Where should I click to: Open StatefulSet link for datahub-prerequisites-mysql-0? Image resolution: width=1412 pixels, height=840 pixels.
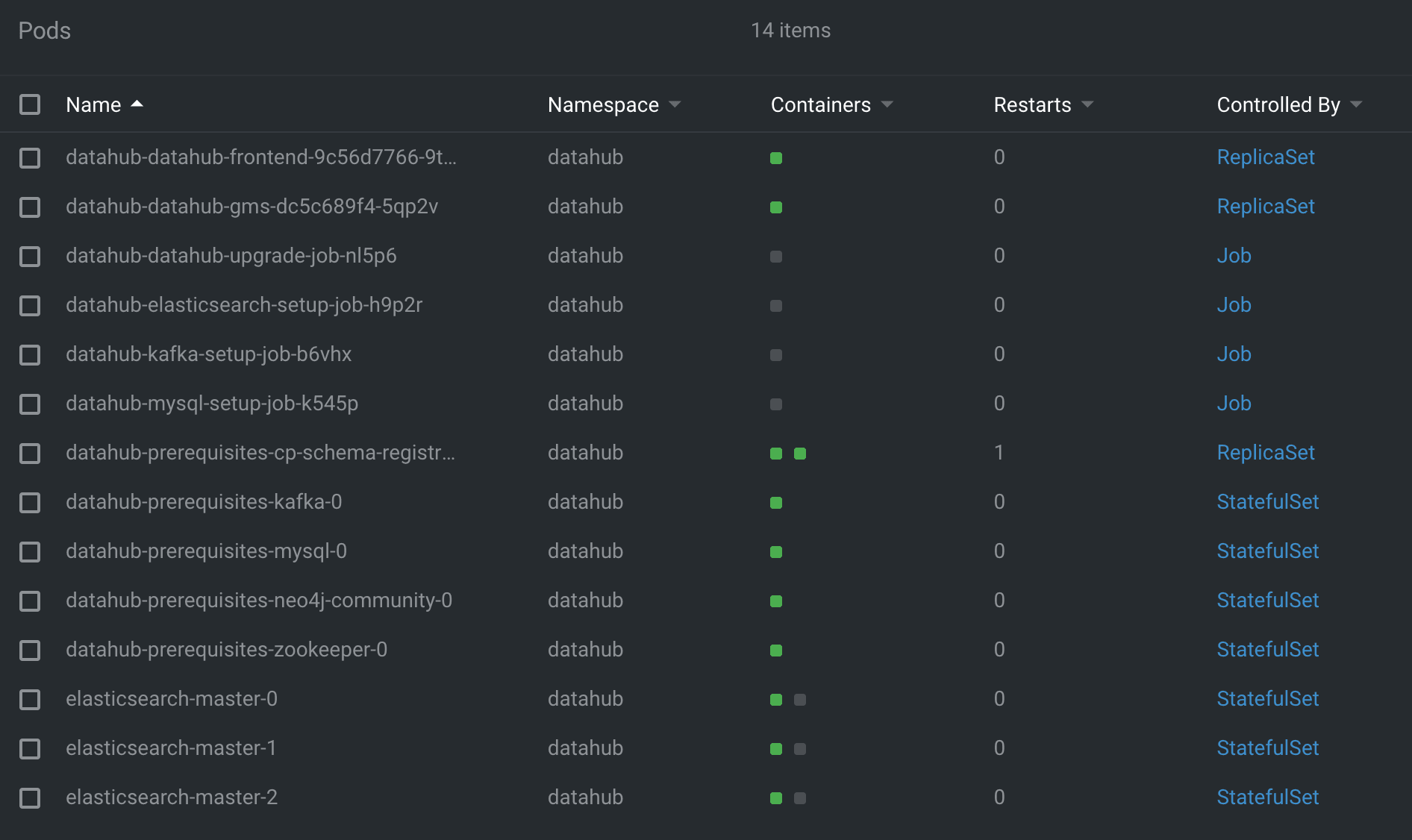[x=1268, y=551]
